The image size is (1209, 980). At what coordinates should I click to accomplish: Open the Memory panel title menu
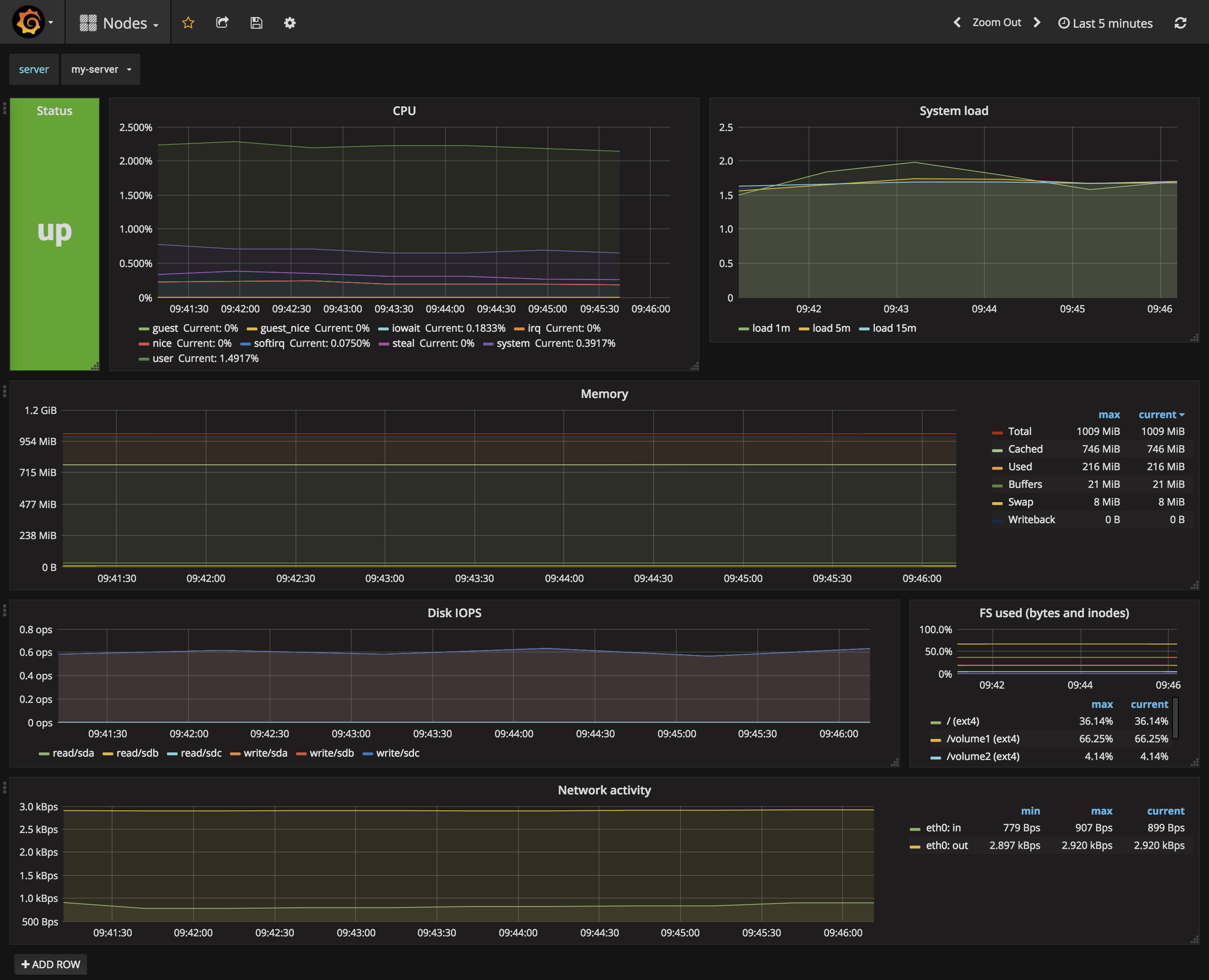pyautogui.click(x=604, y=393)
